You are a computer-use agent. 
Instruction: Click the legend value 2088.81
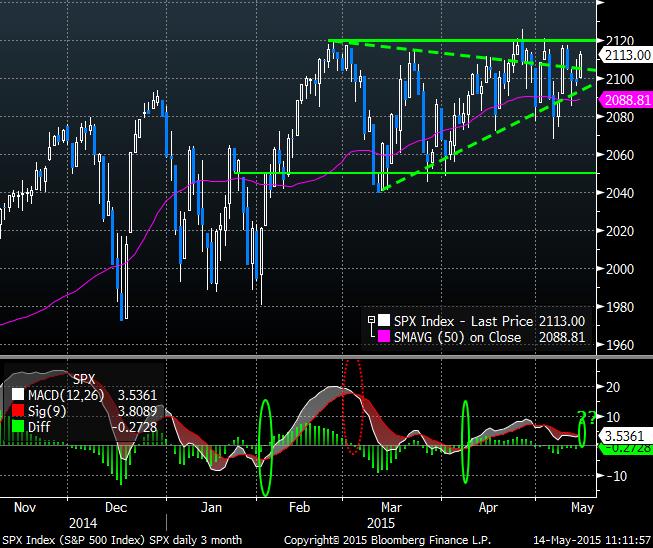pos(562,337)
